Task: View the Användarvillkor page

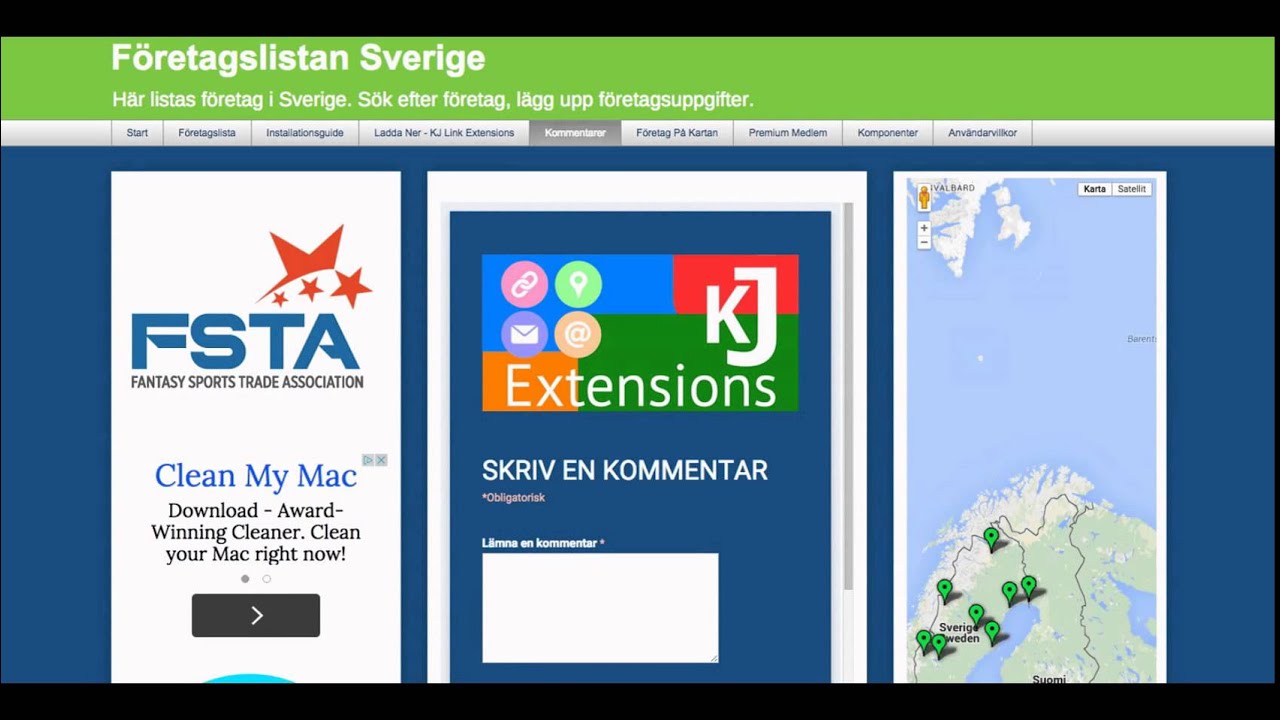Action: pos(983,133)
